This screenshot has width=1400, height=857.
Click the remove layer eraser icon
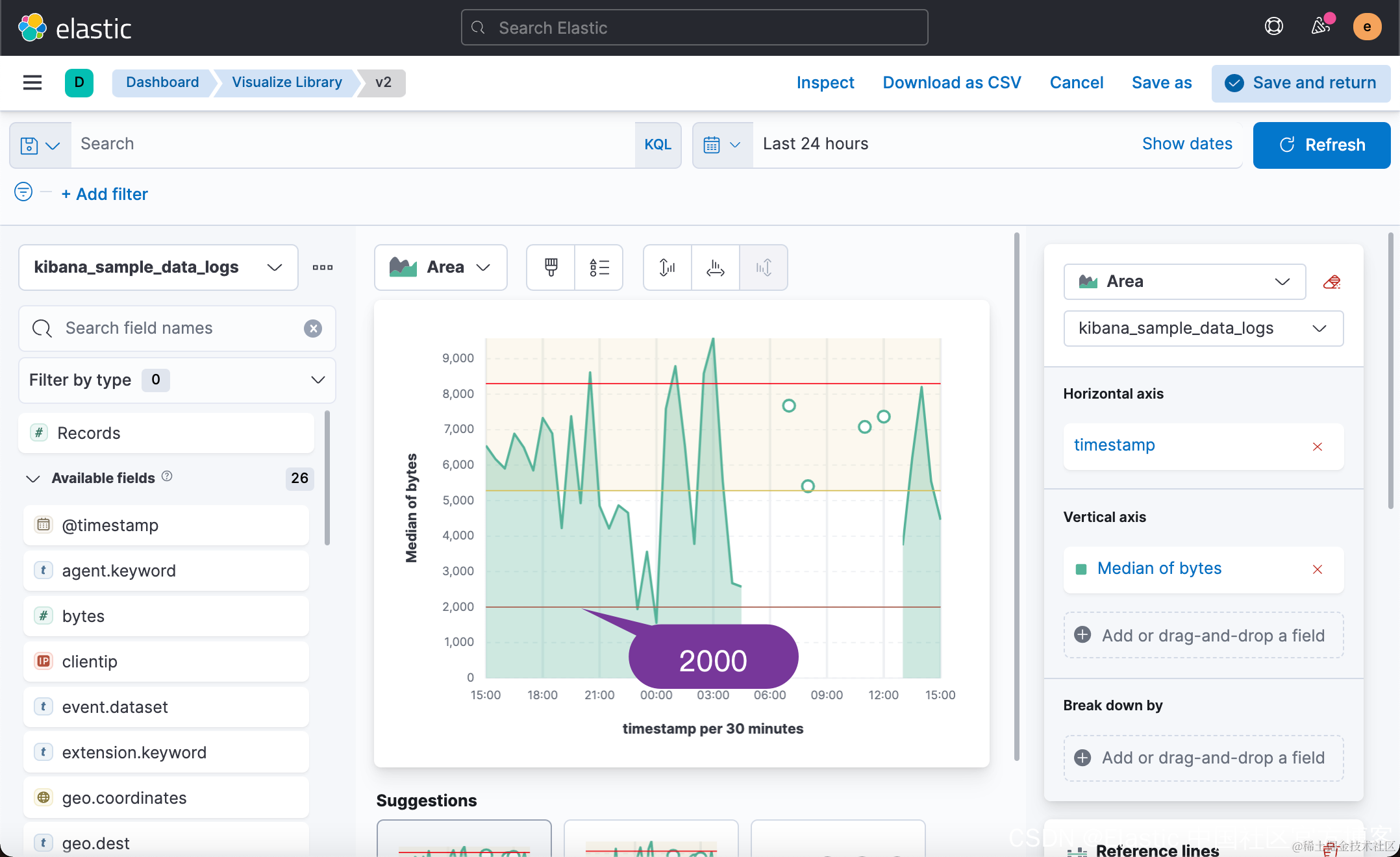pos(1331,282)
